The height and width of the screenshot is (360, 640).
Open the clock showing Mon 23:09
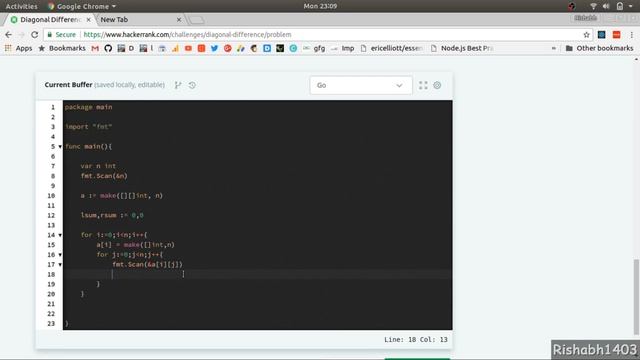tap(320, 6)
